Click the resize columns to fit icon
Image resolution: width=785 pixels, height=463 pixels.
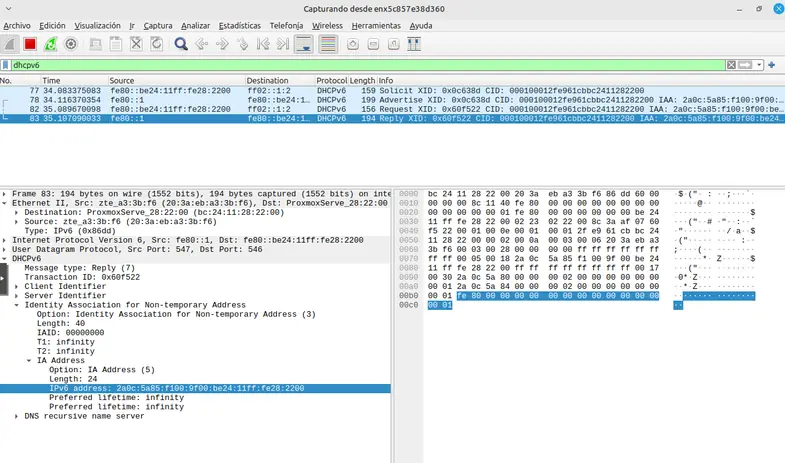click(x=414, y=44)
